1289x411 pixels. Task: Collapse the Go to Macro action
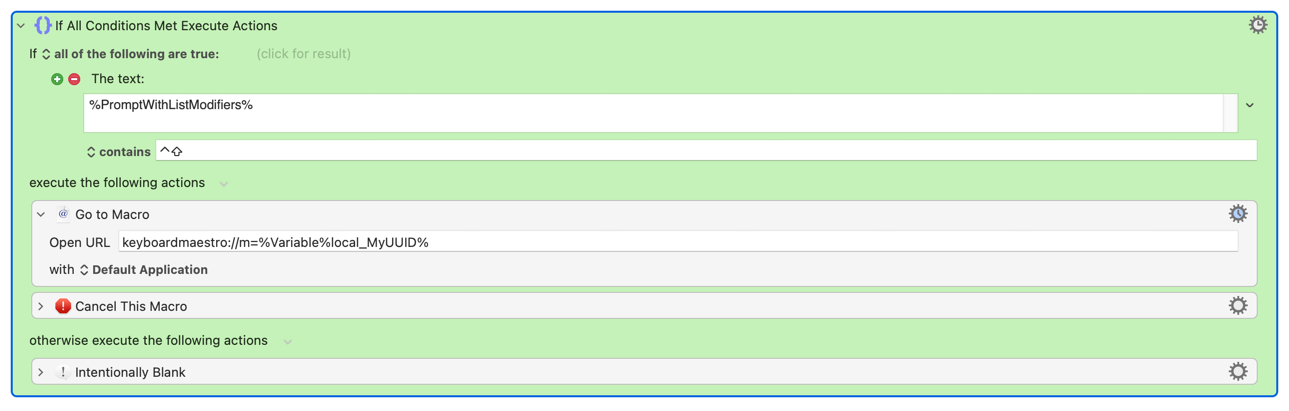(x=41, y=214)
